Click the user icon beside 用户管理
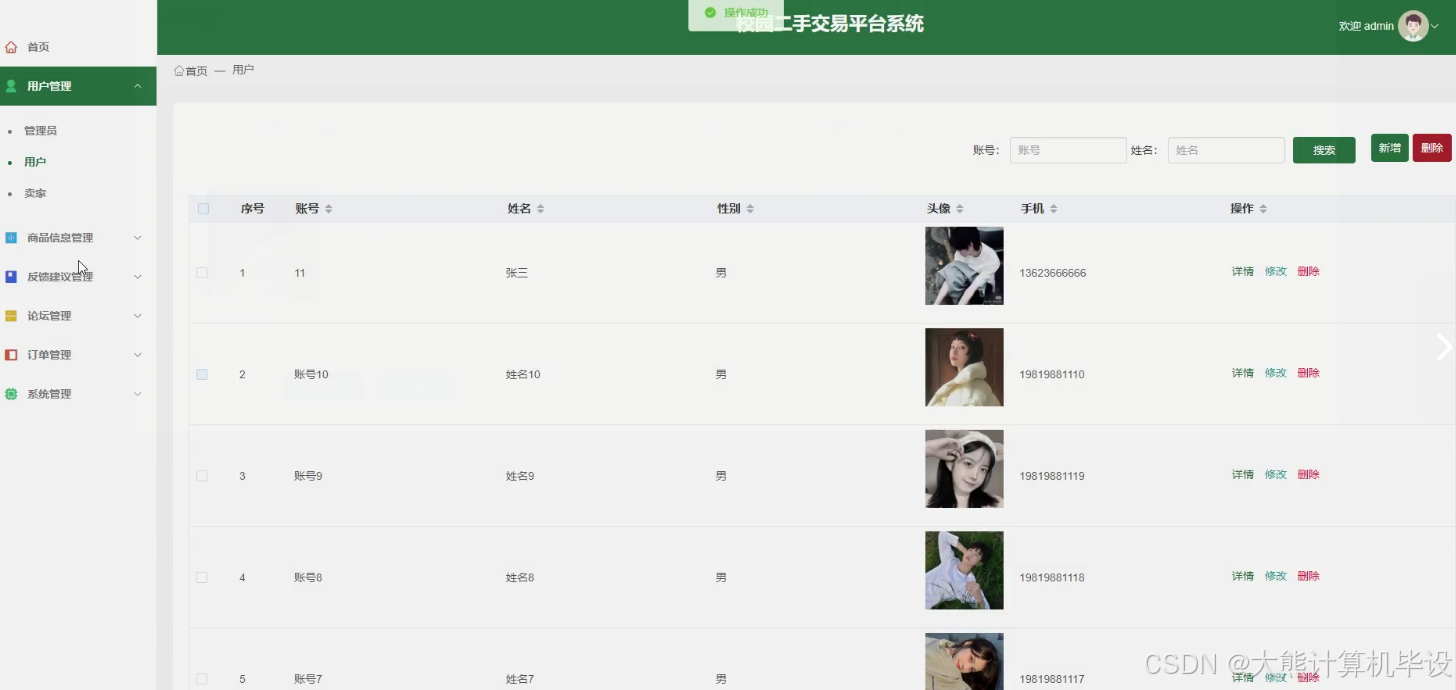This screenshot has width=1456, height=690. click(x=11, y=86)
